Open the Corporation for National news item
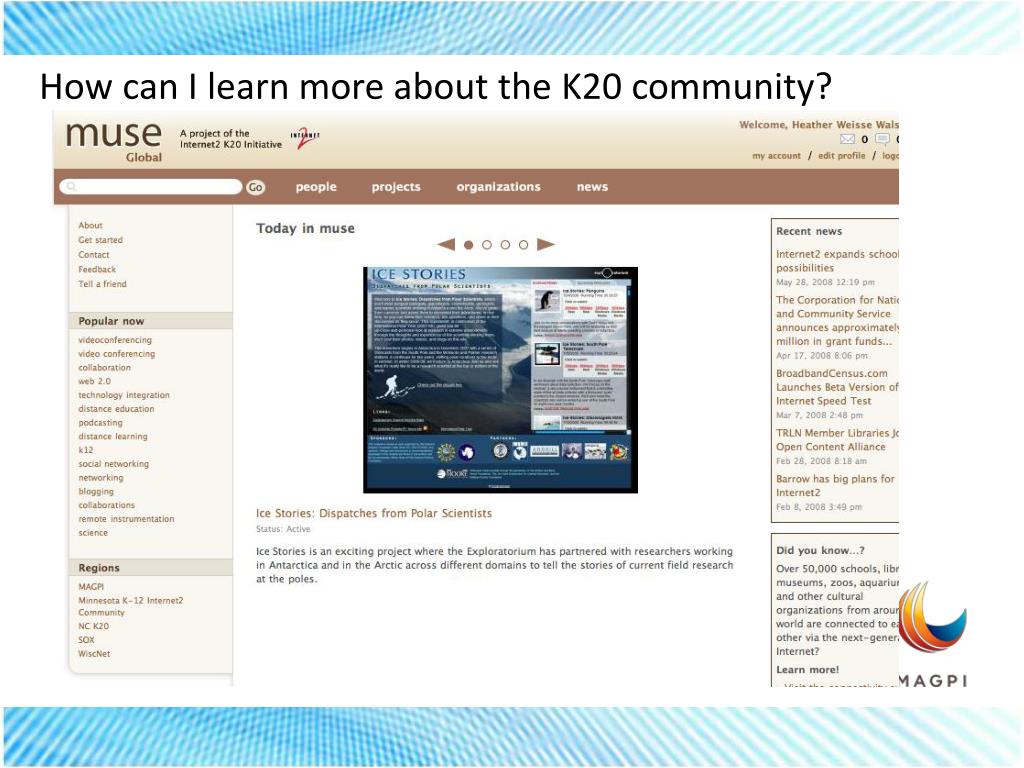 [837, 321]
